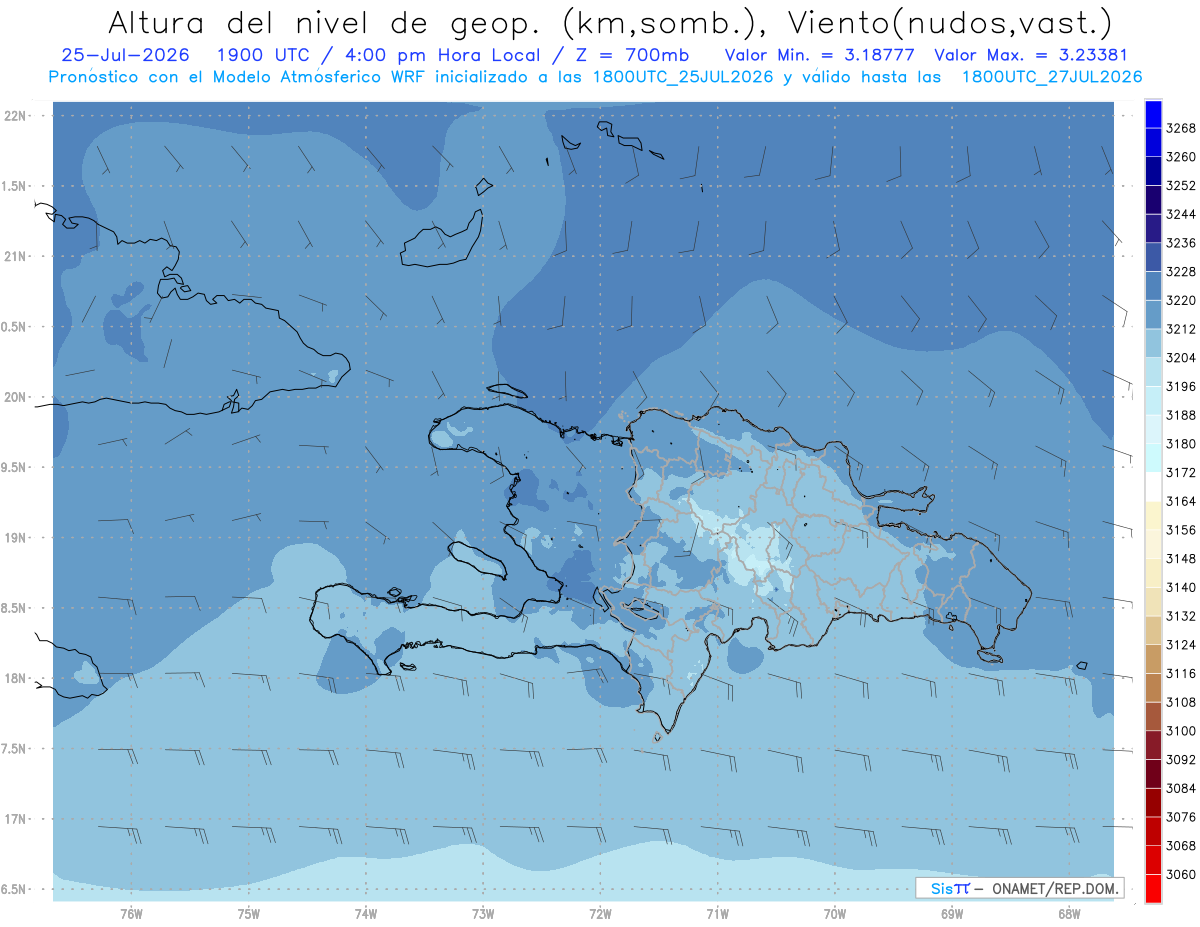This screenshot has width=1200, height=927.
Task: Click the '3236' colorbar value label
Action: 1181,243
